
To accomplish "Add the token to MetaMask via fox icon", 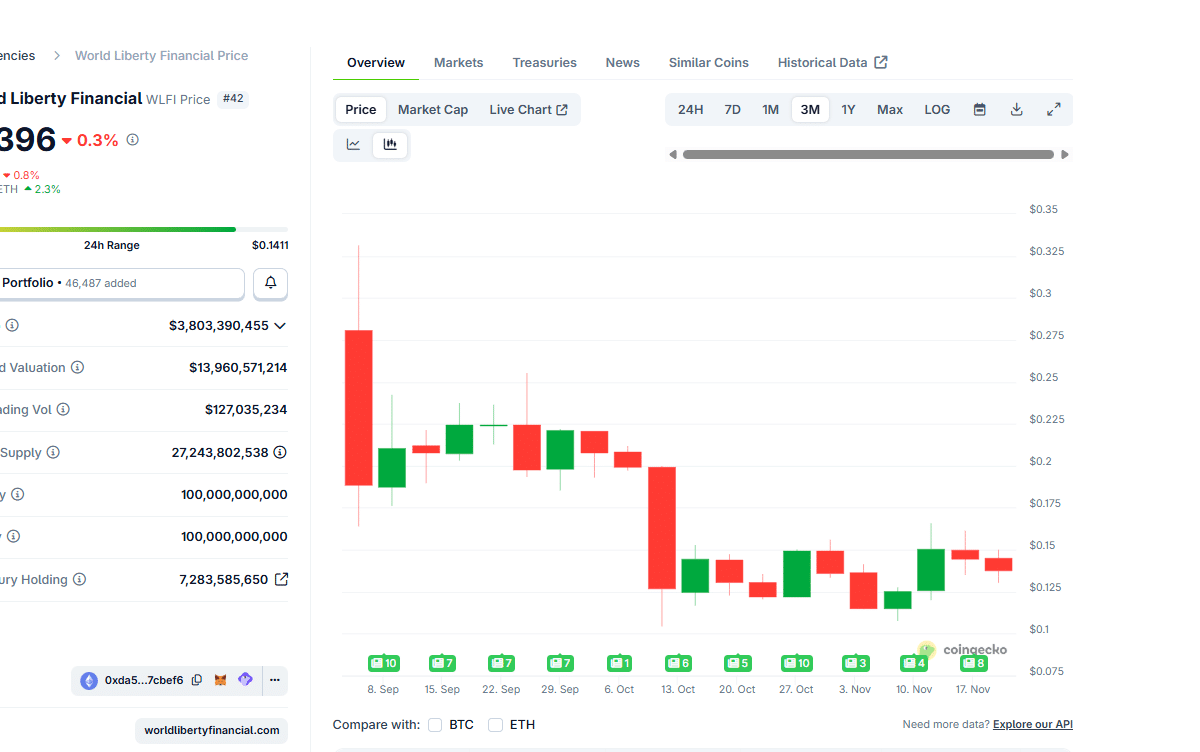I will 221,680.
